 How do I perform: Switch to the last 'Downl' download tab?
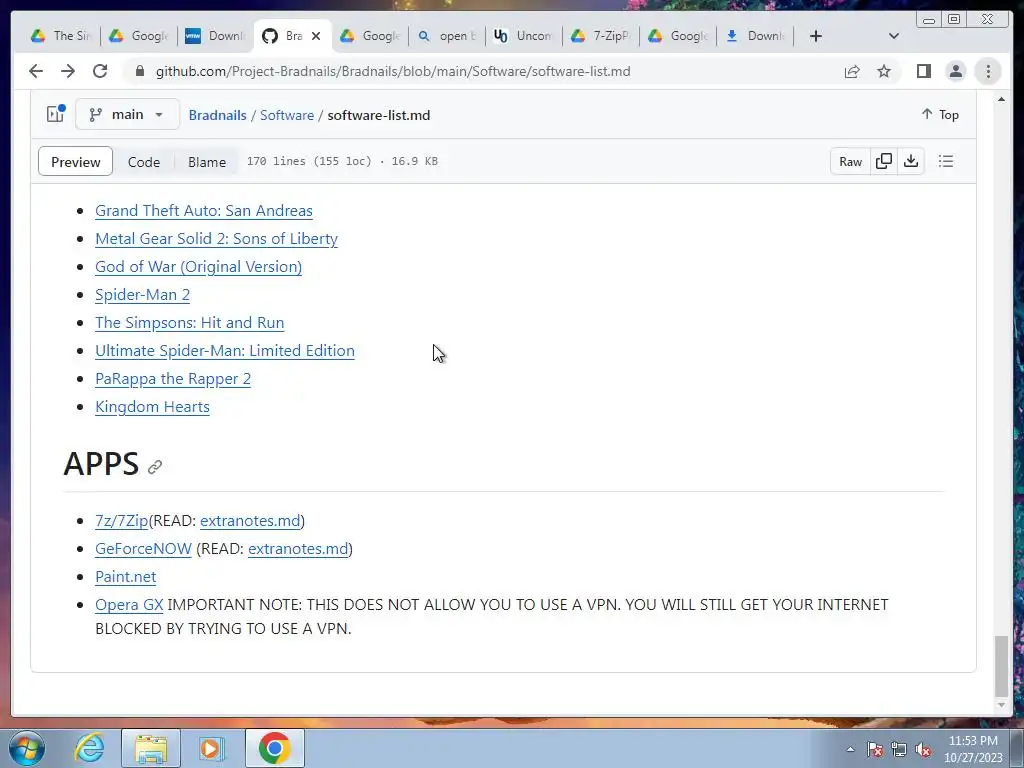pyautogui.click(x=754, y=36)
